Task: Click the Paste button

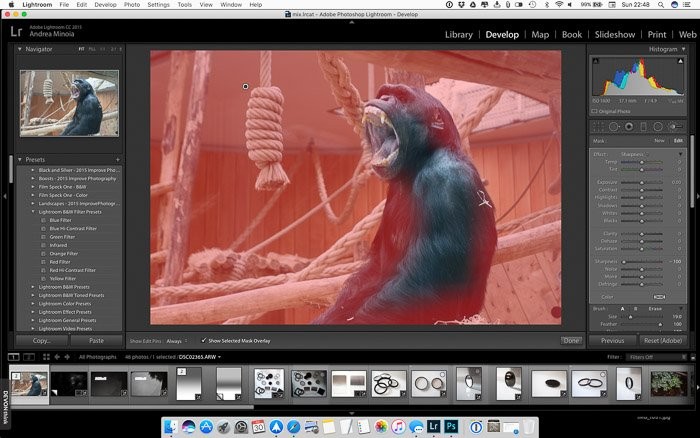Action: click(x=96, y=340)
